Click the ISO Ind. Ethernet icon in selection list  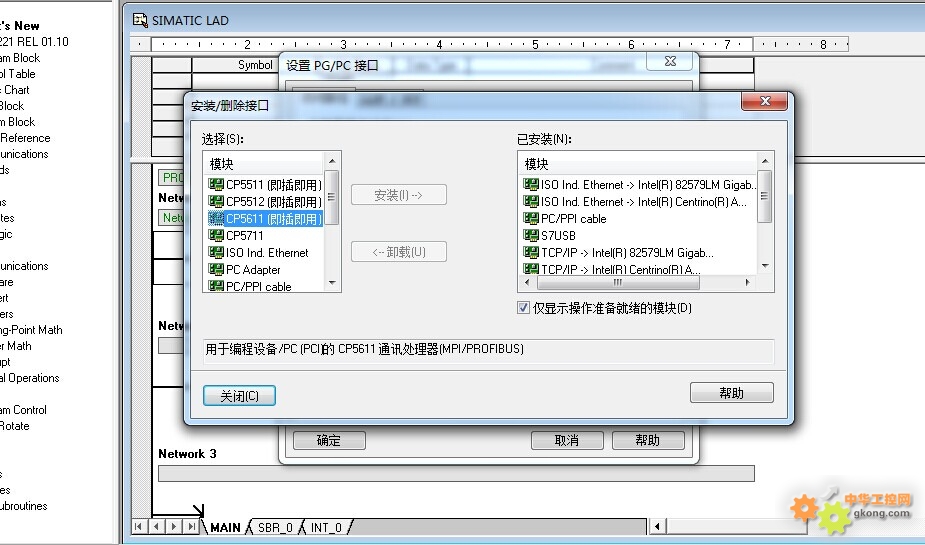click(216, 252)
